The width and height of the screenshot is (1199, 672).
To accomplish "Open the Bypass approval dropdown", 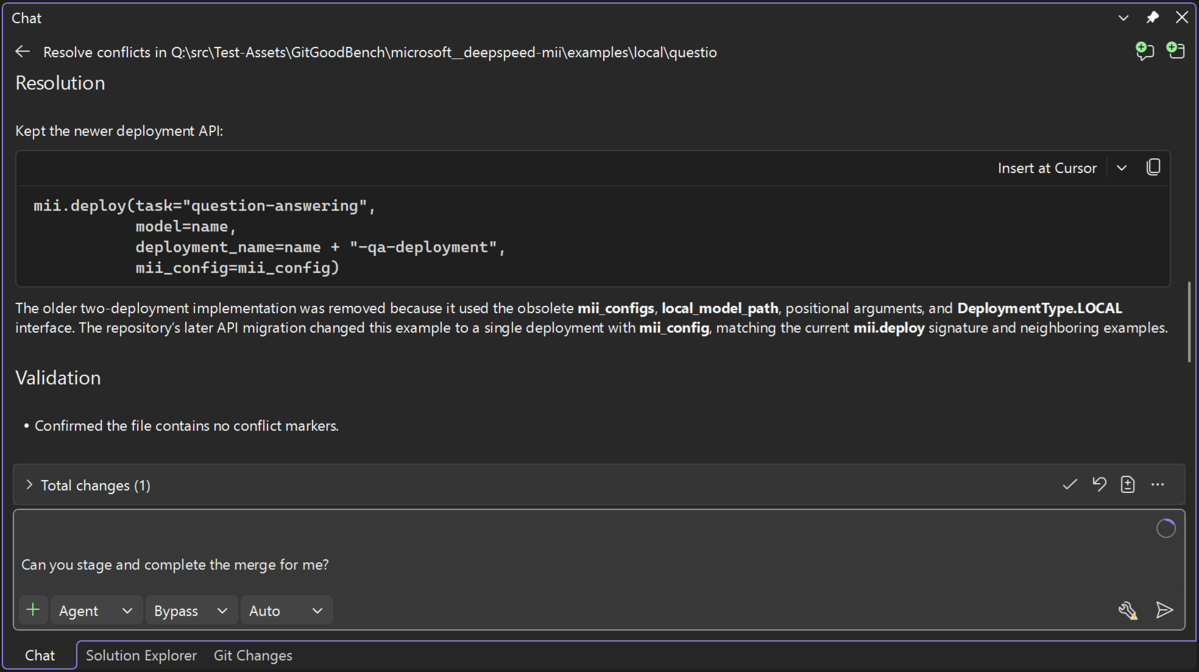I will pos(190,610).
